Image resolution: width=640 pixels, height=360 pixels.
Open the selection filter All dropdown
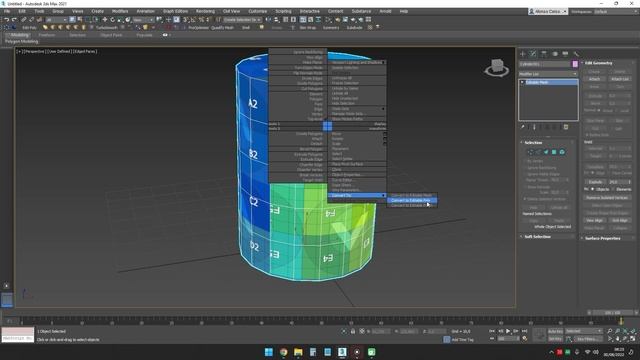[56, 20]
